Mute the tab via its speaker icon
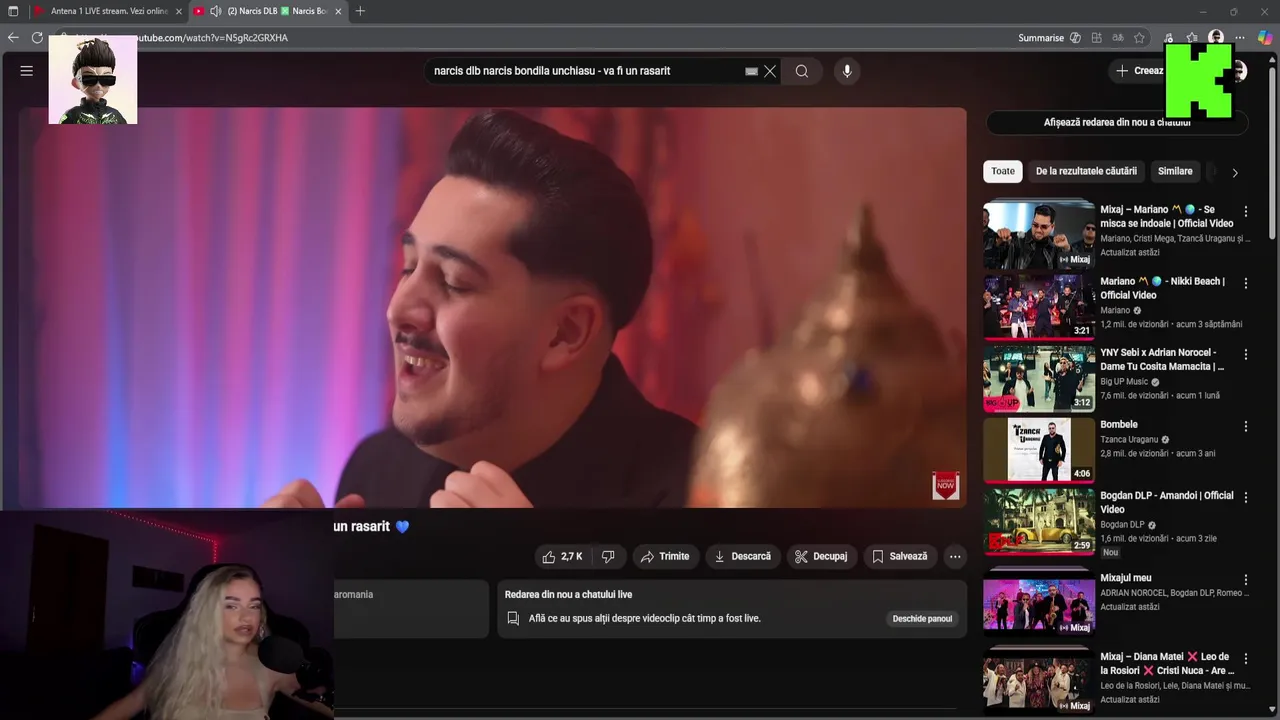1280x720 pixels. pyautogui.click(x=215, y=11)
